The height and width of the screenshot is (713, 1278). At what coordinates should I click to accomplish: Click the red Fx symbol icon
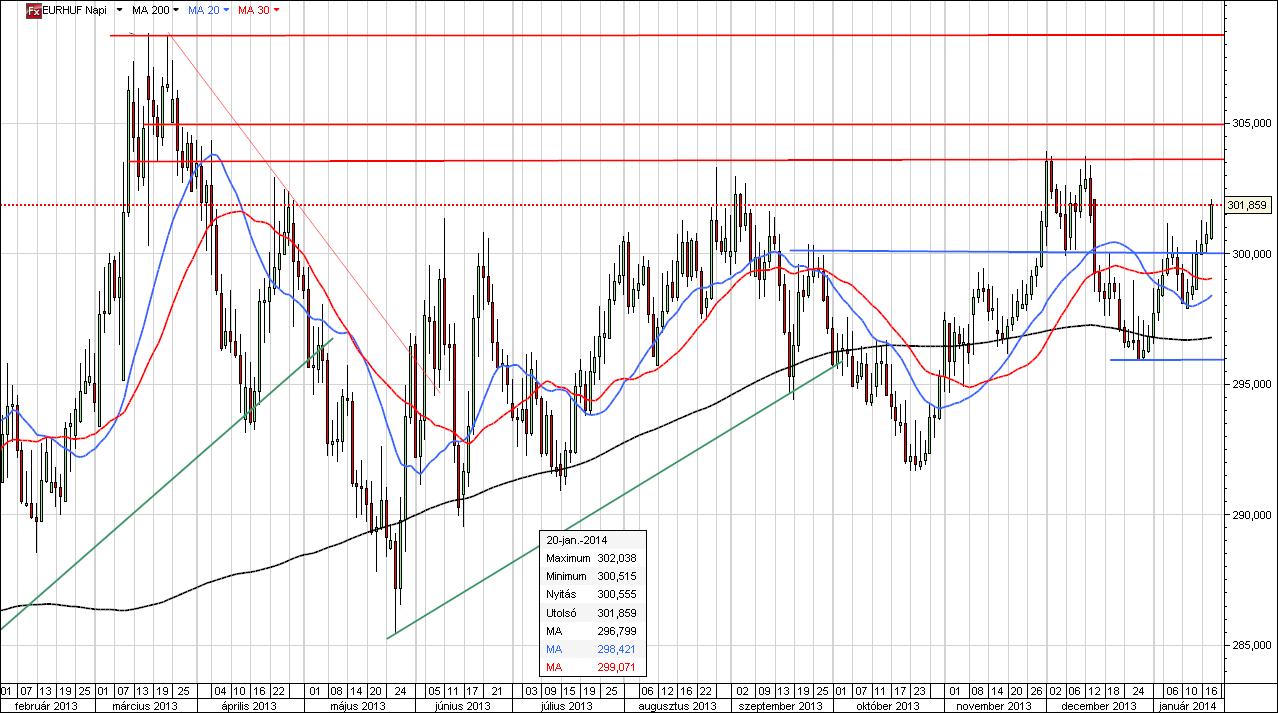tap(33, 10)
